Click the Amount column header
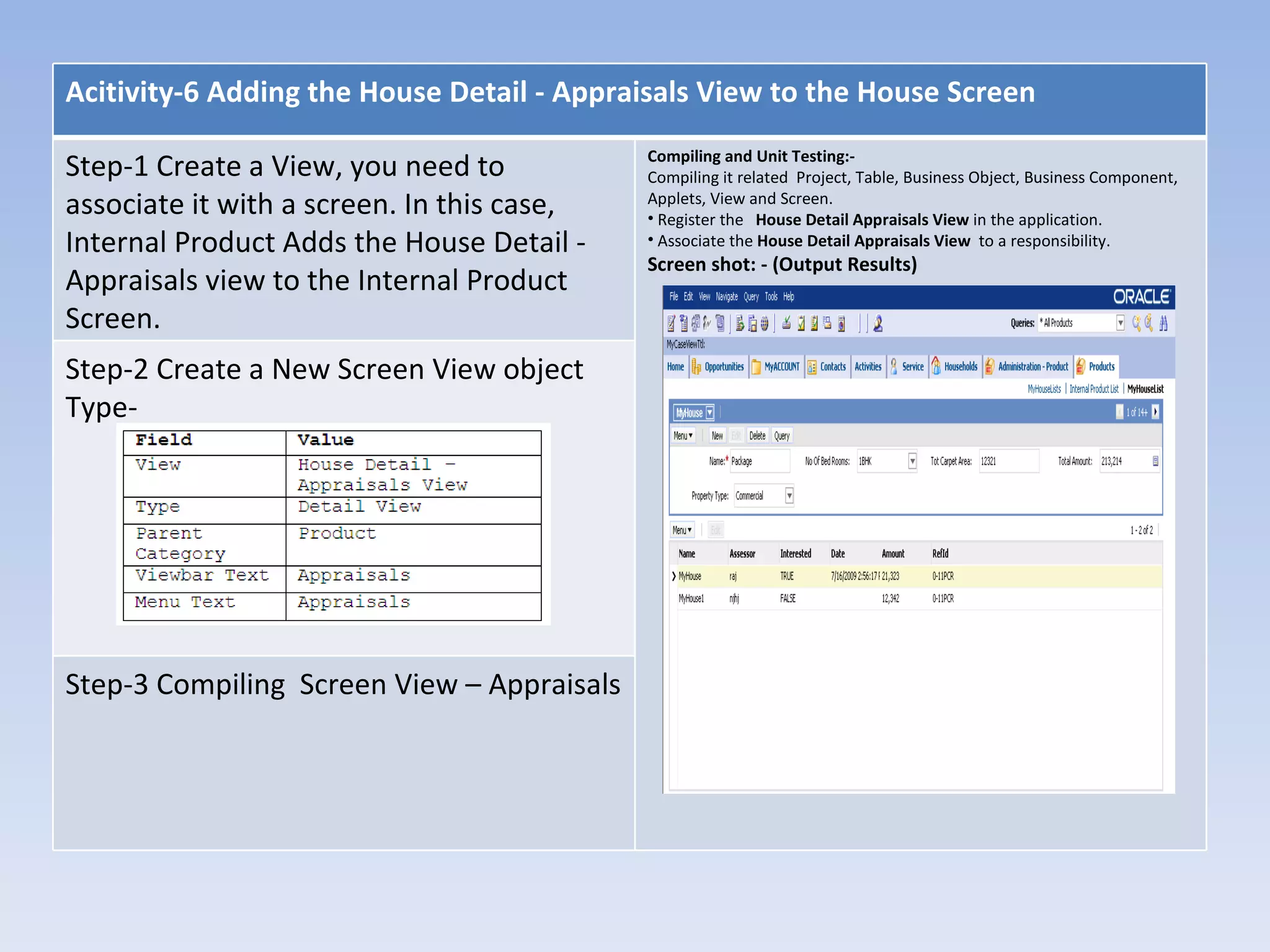 click(893, 554)
